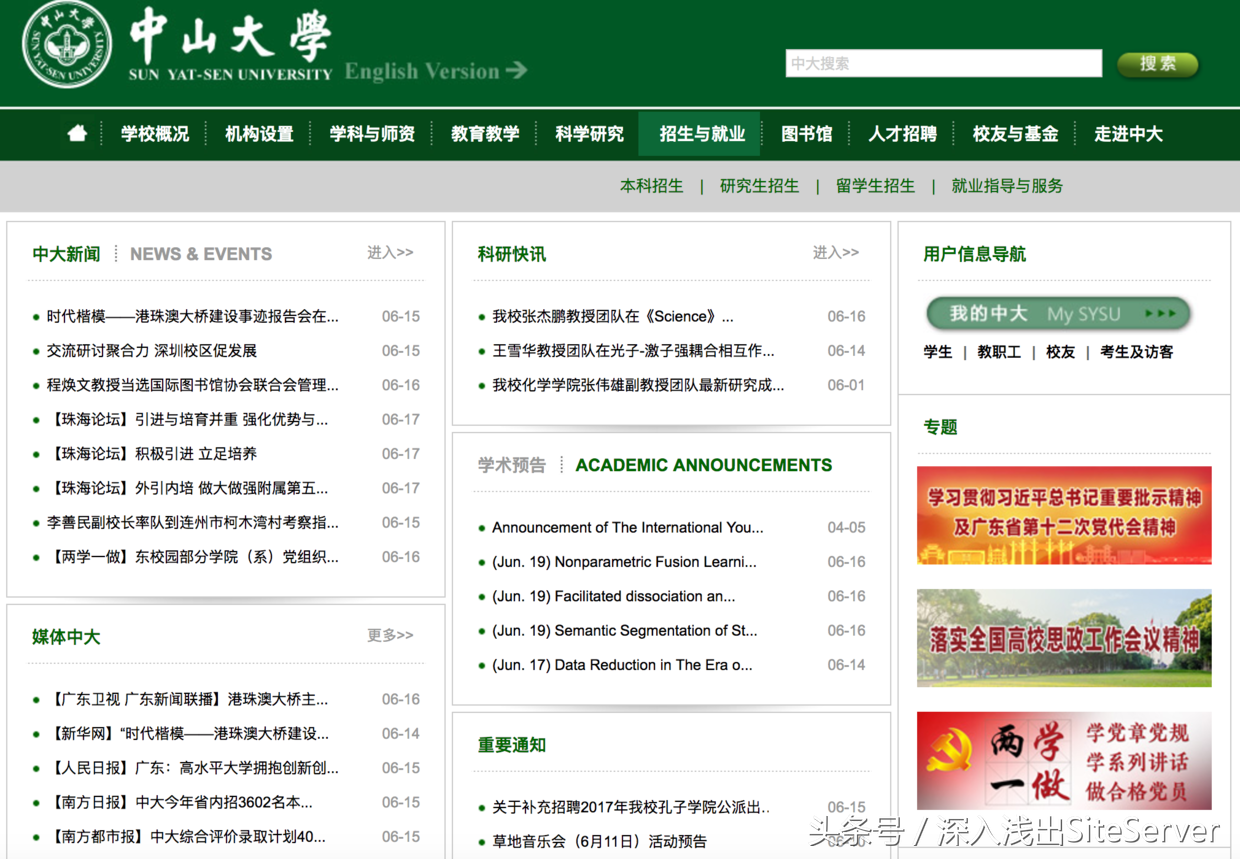
Task: Open the My SYSU arrows button
Action: 1058,313
